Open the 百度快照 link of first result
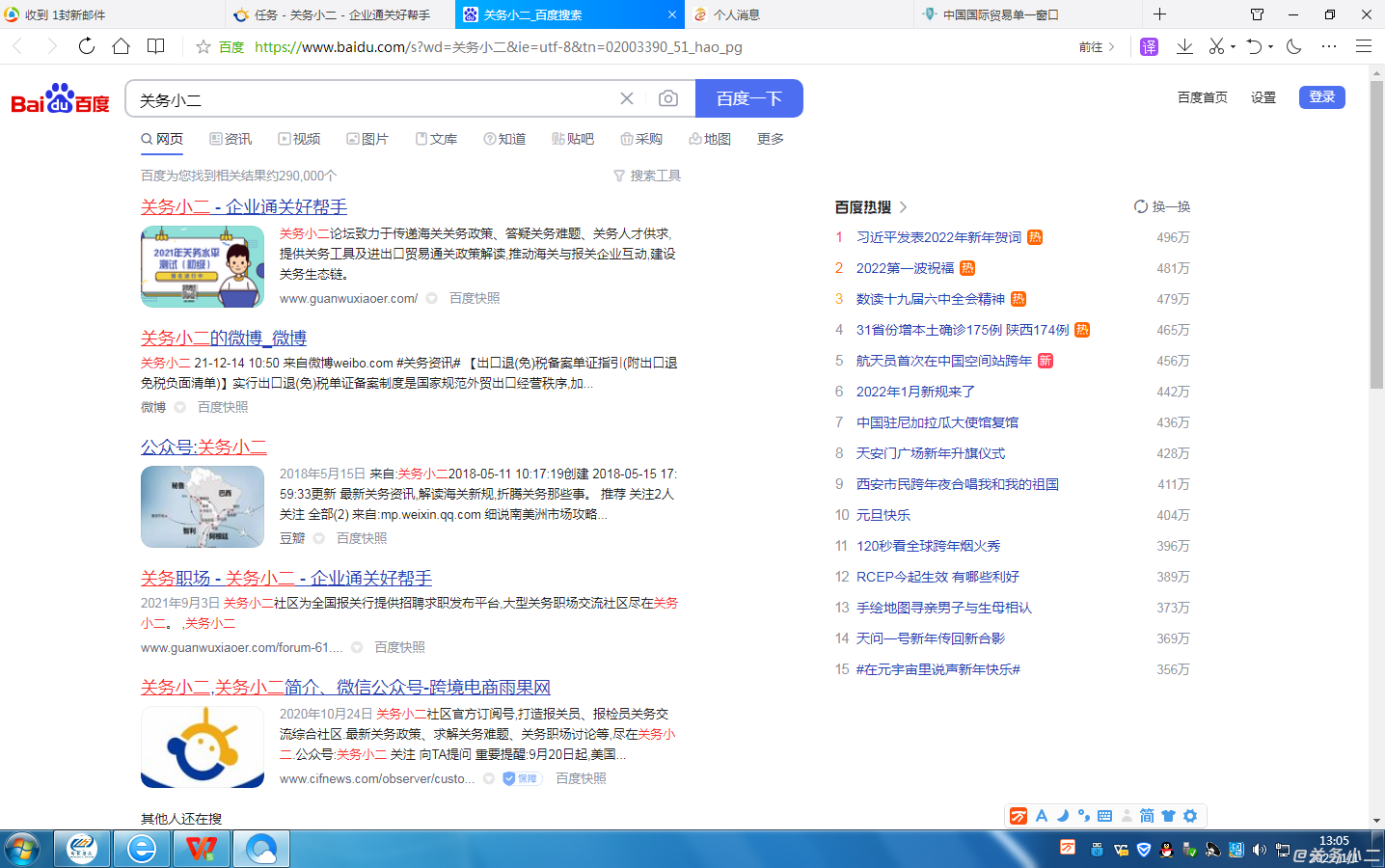 click(475, 298)
